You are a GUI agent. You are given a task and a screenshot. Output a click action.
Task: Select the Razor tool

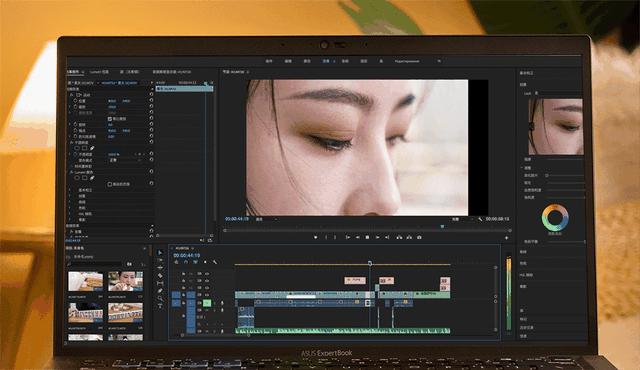click(x=160, y=275)
